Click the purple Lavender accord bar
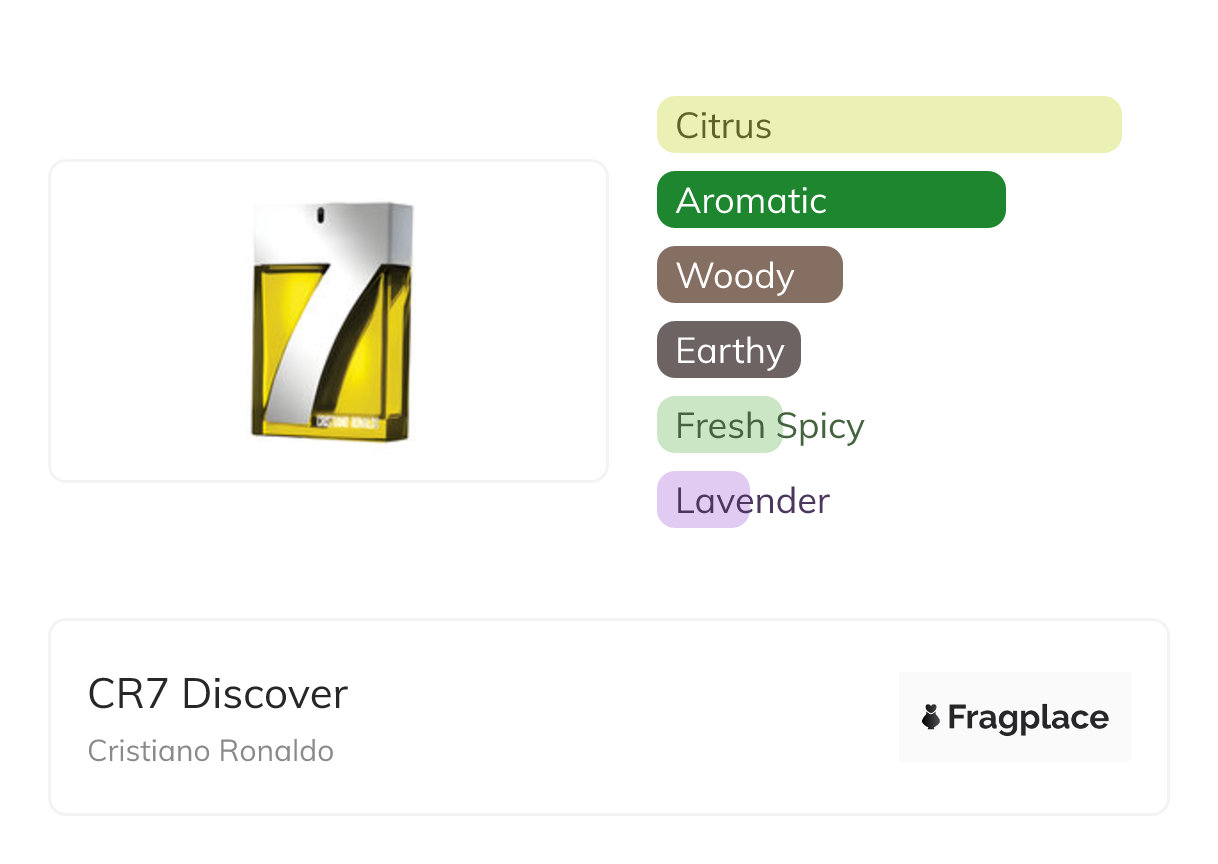Screen dimensions: 1218x864 point(702,500)
